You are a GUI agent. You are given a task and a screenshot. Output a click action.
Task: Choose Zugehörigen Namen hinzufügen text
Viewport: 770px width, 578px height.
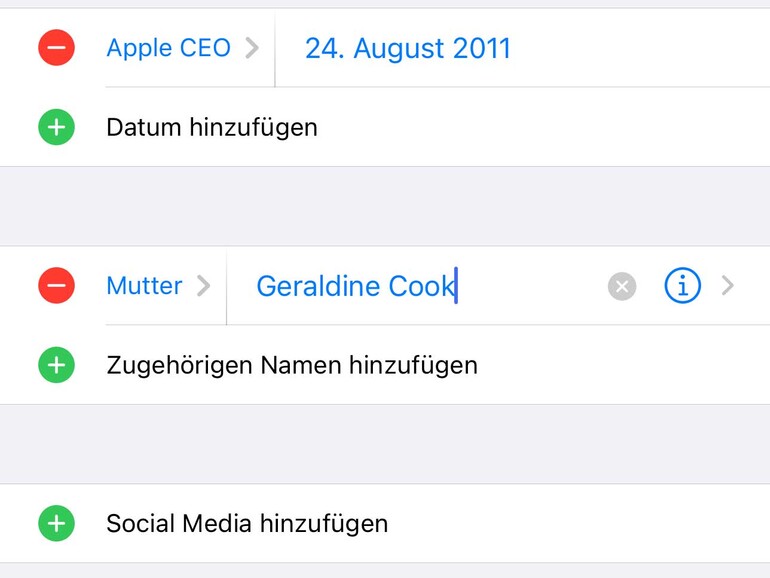[292, 365]
